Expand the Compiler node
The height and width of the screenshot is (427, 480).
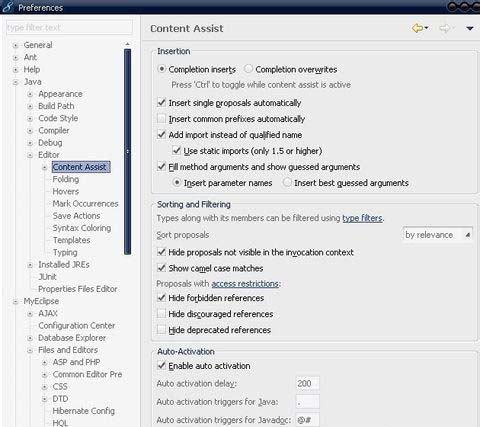(x=30, y=131)
